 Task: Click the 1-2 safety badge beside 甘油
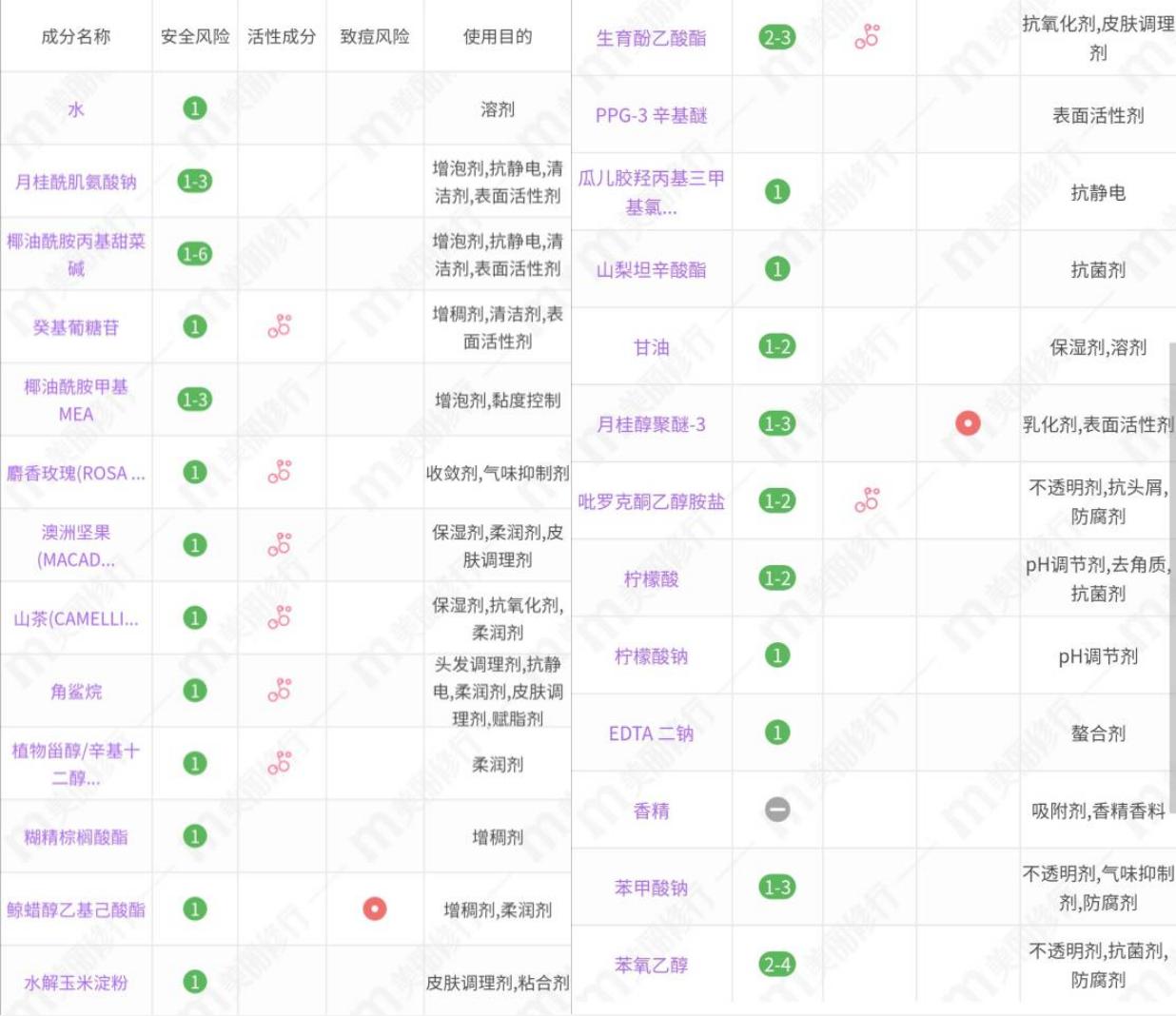pos(777,347)
